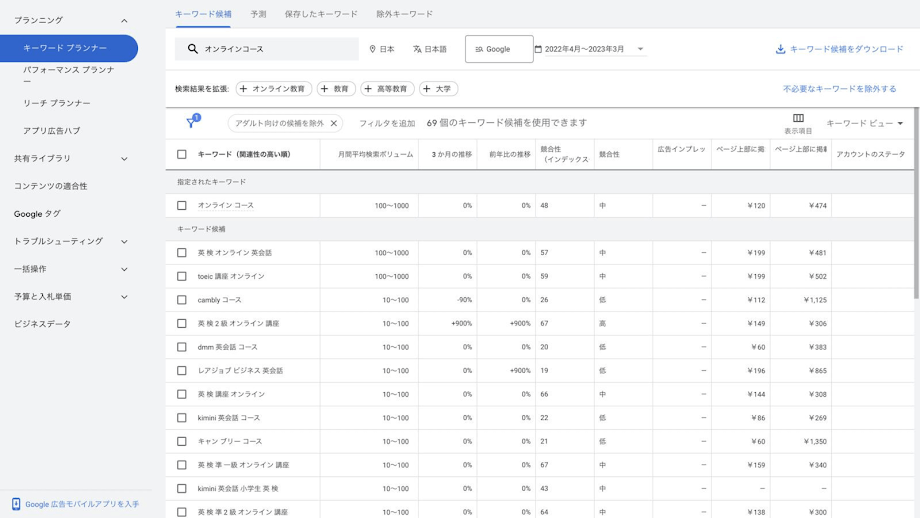Click the location pin icon for 日本
The image size is (920, 518).
coord(373,49)
